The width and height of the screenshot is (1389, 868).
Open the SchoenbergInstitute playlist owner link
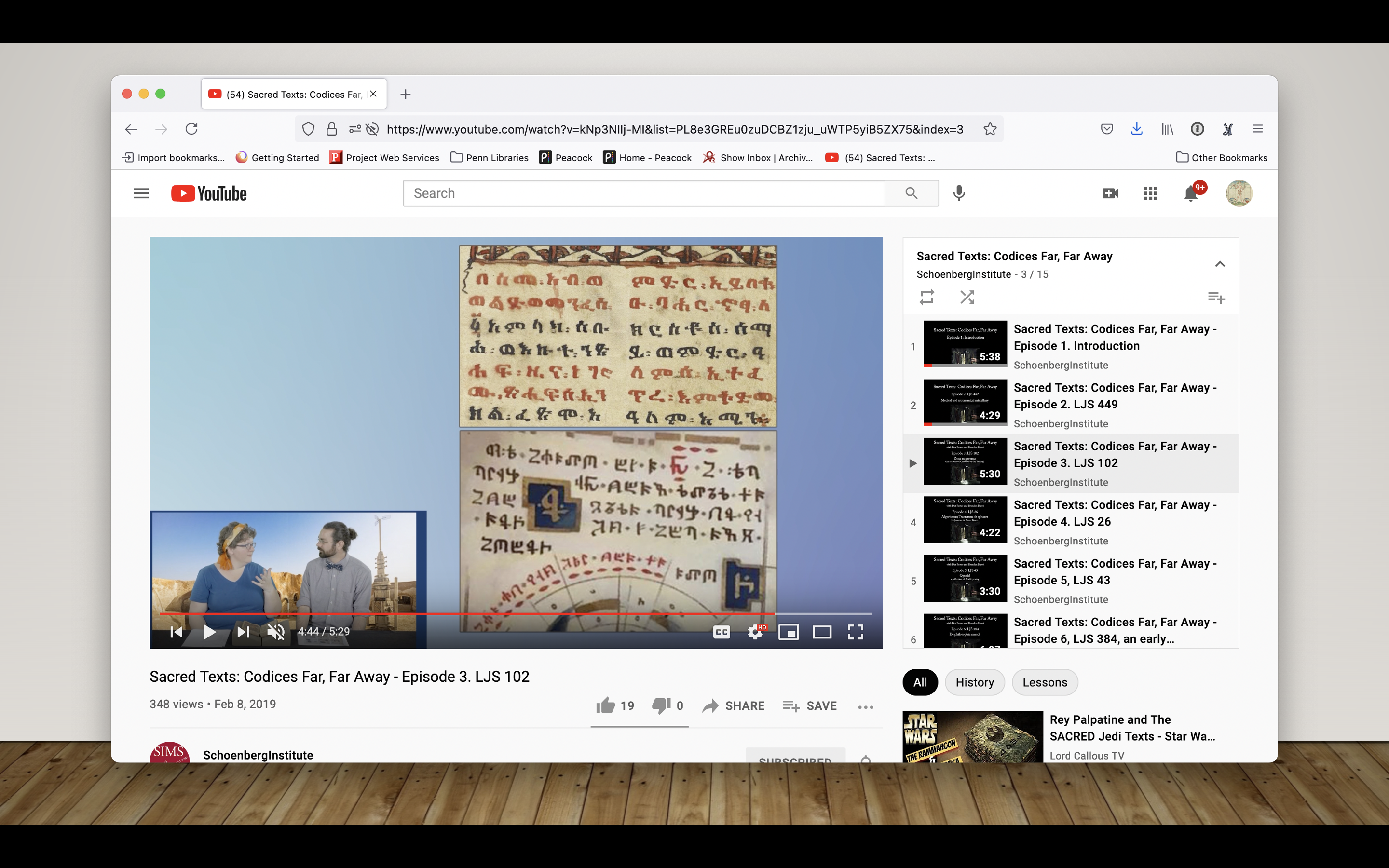(964, 274)
